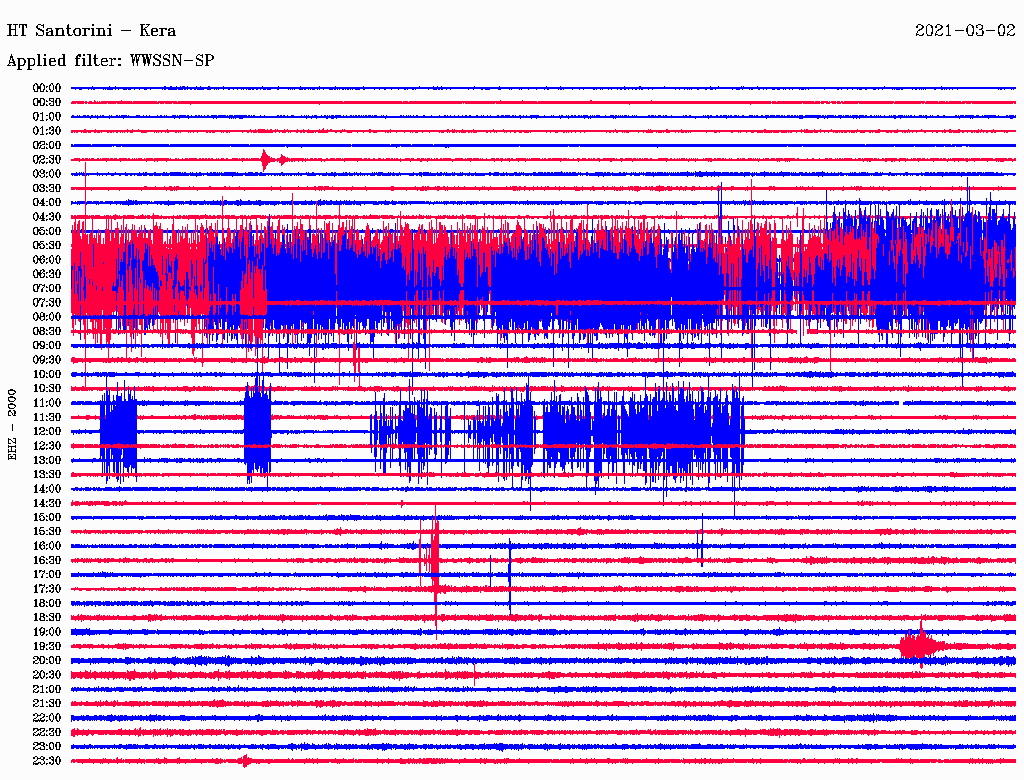
Task: Select the 20:30 time label
Action: click(x=47, y=675)
